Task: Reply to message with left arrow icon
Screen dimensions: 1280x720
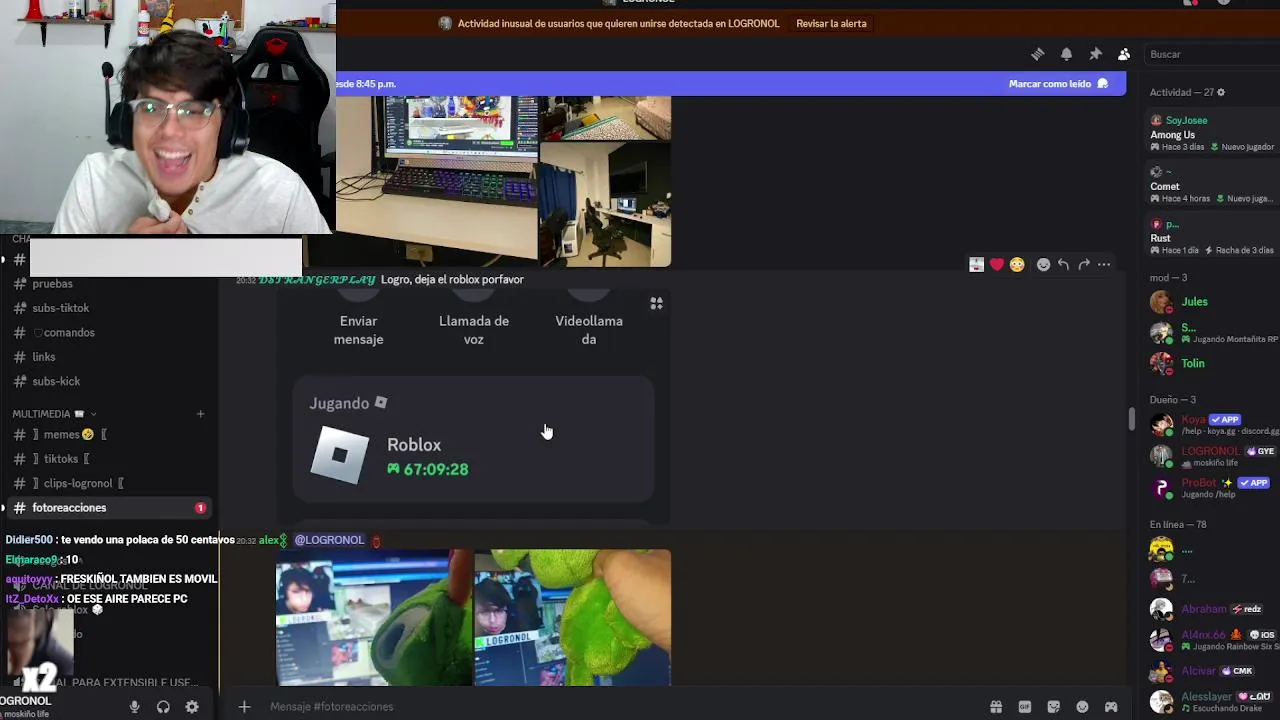Action: [1063, 265]
